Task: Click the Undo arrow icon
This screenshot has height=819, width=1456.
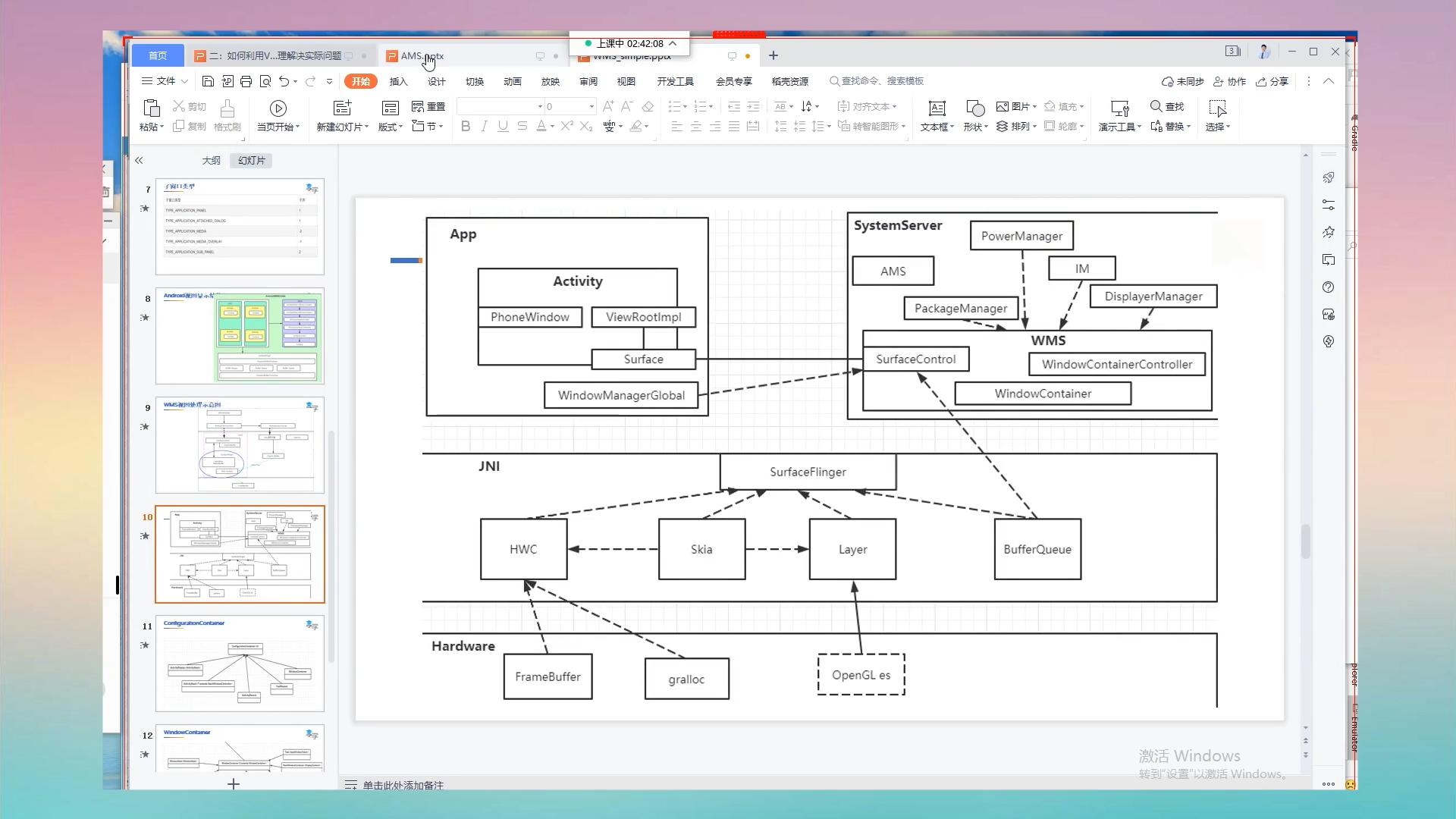Action: (x=284, y=81)
